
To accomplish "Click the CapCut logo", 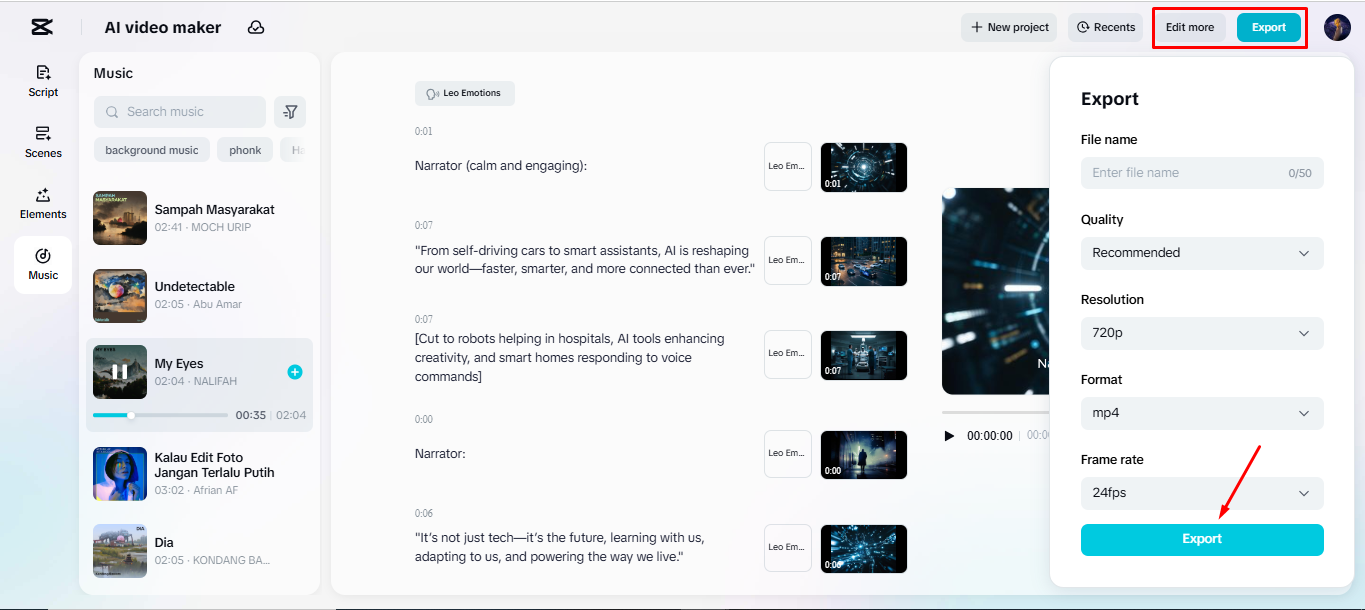I will coord(41,27).
